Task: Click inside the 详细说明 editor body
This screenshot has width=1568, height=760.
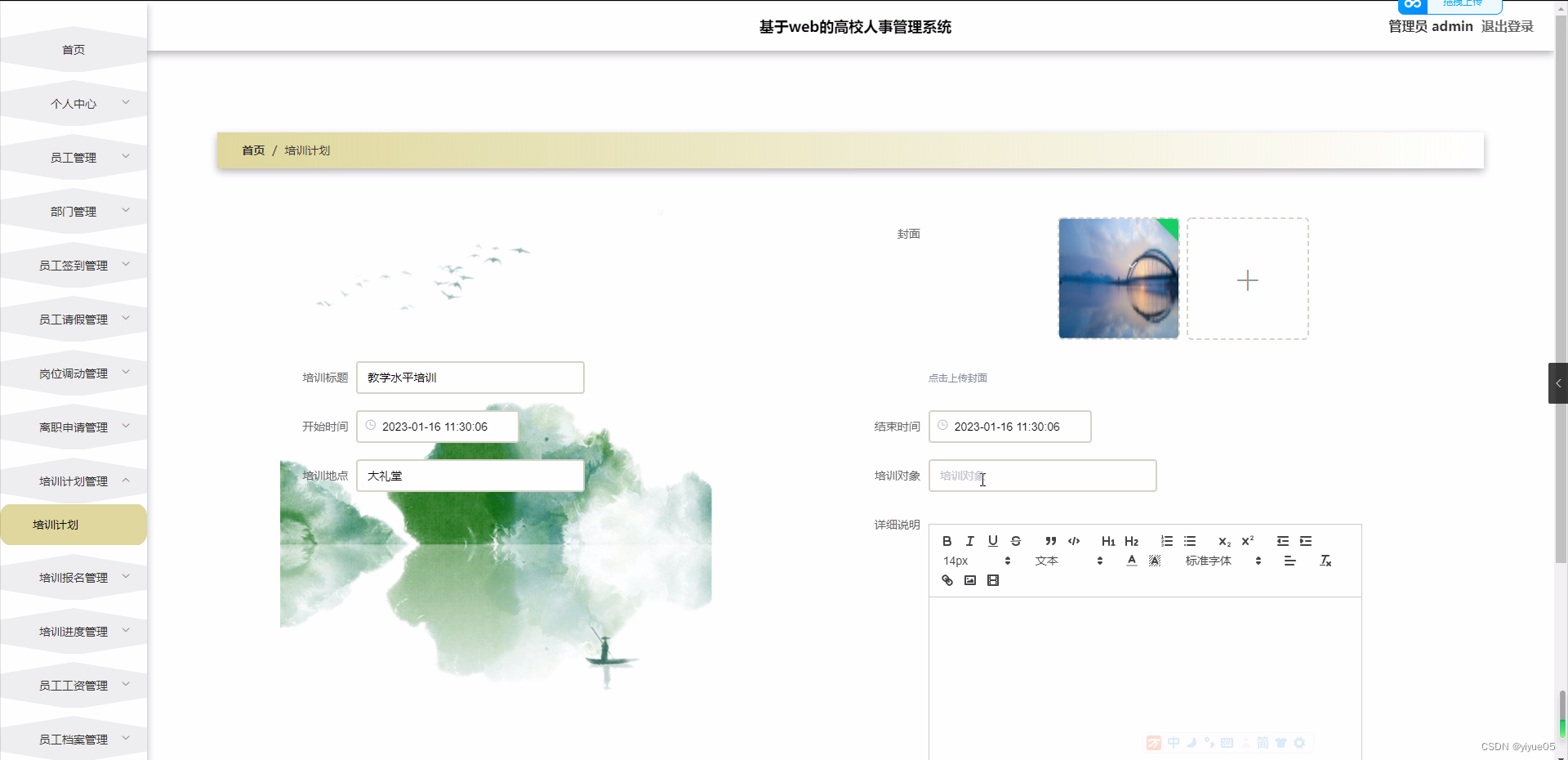Action: 1145,678
